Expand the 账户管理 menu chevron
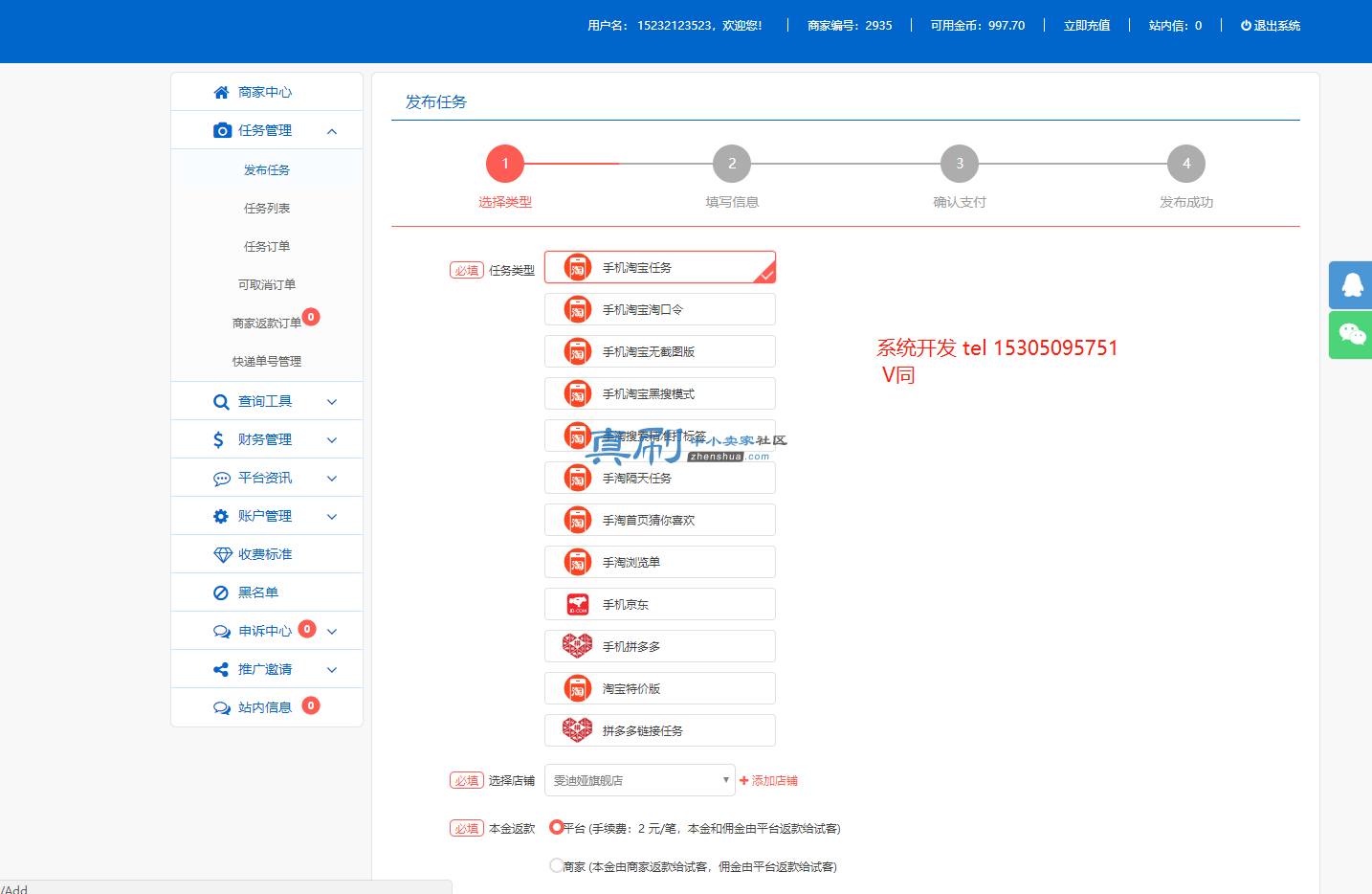 tap(332, 517)
